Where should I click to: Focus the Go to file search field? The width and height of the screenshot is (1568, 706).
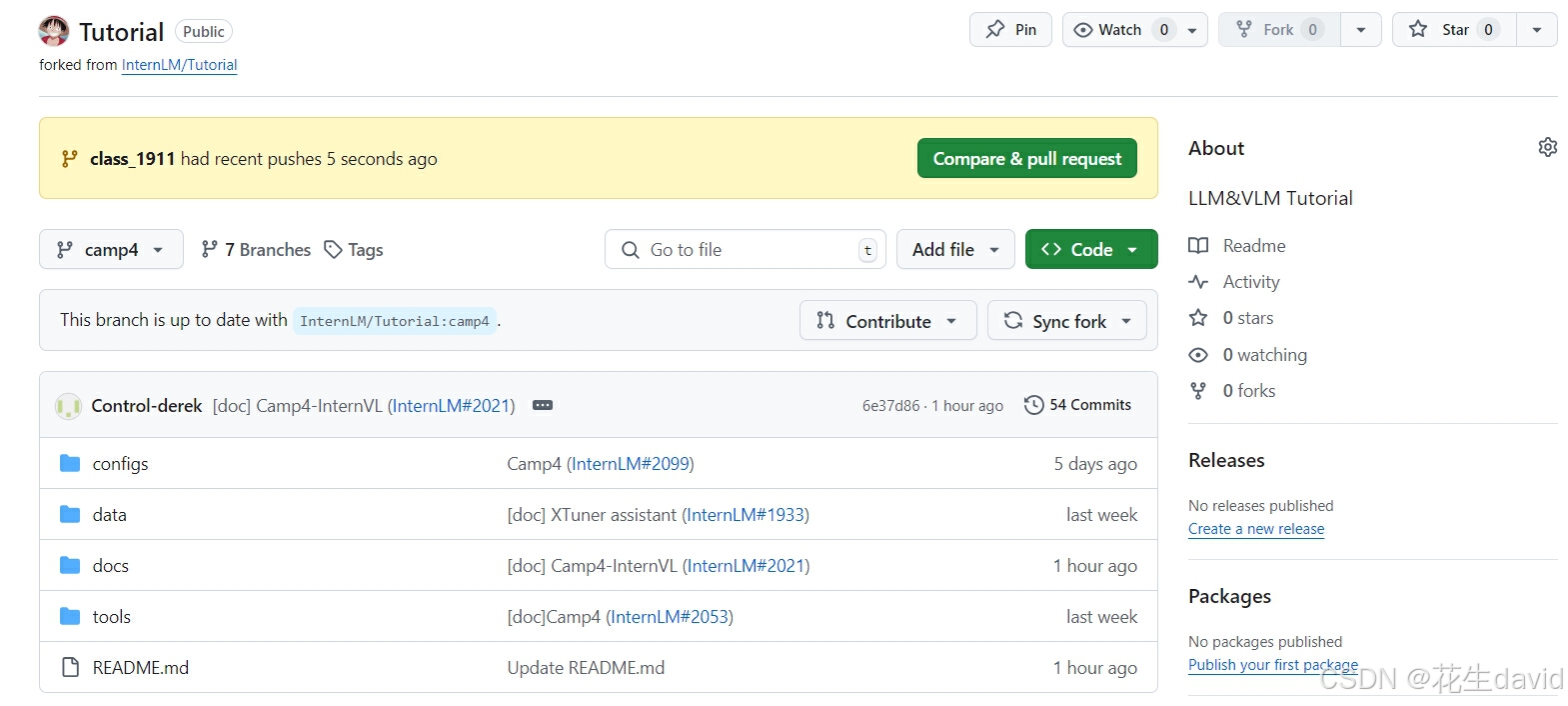click(745, 249)
